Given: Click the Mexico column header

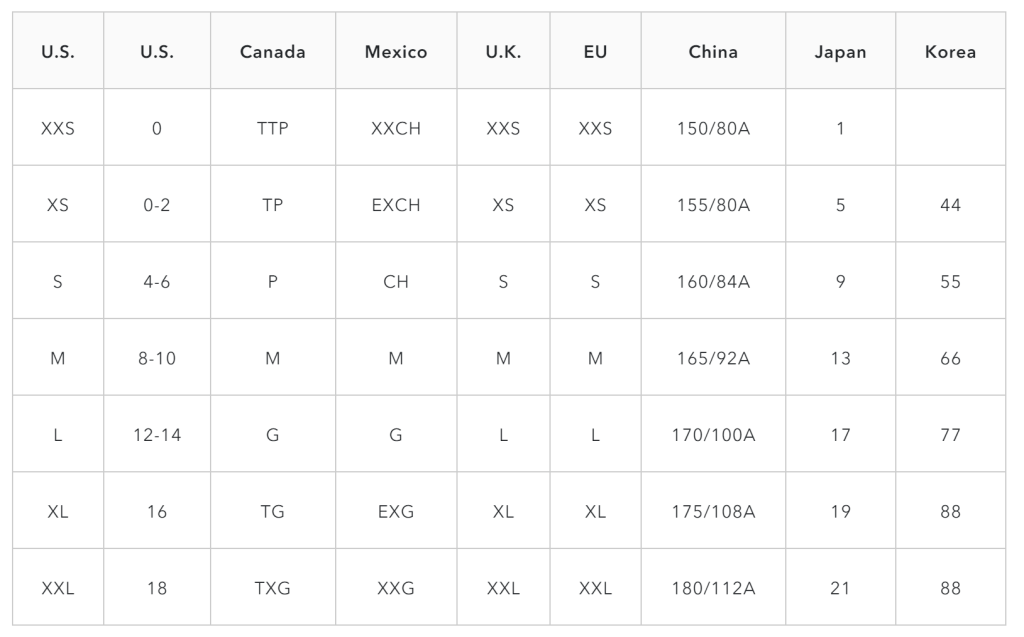Looking at the screenshot, I should coord(396,52).
